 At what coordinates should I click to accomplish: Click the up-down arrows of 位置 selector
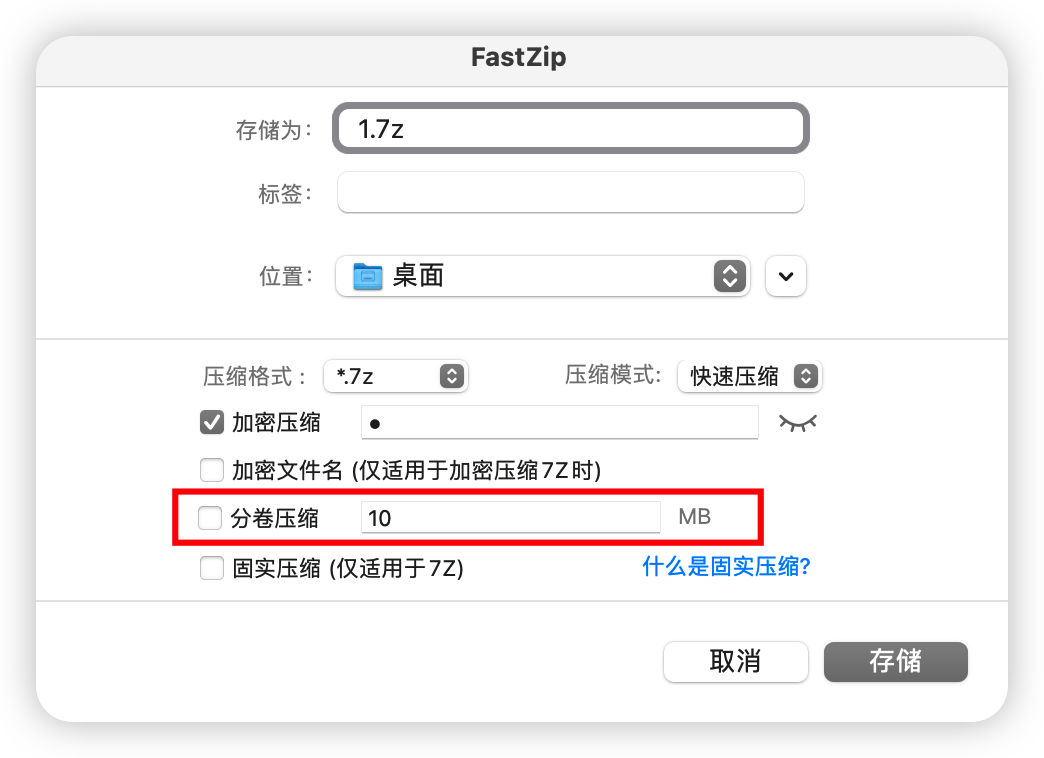pyautogui.click(x=730, y=276)
